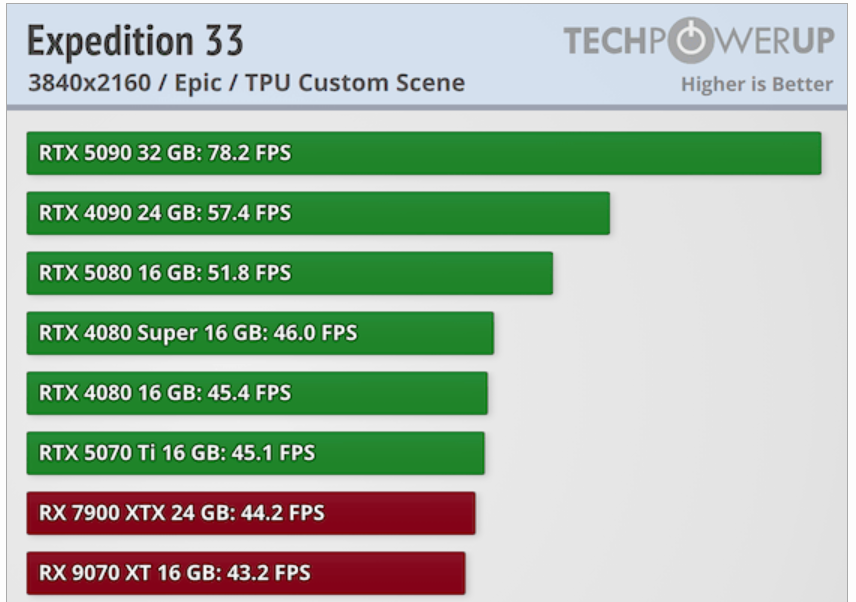Click the 57.4 FPS value label
Image resolution: width=856 pixels, height=602 pixels.
coord(249,213)
